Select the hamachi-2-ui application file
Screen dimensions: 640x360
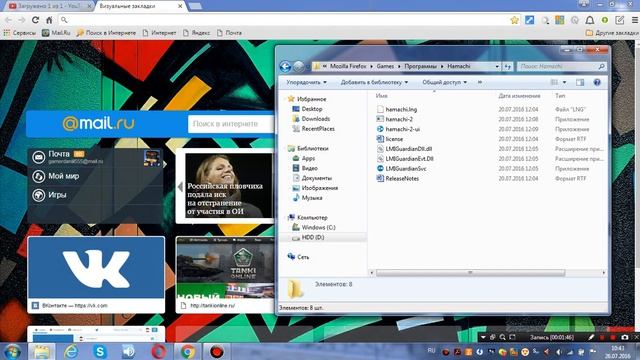403,129
